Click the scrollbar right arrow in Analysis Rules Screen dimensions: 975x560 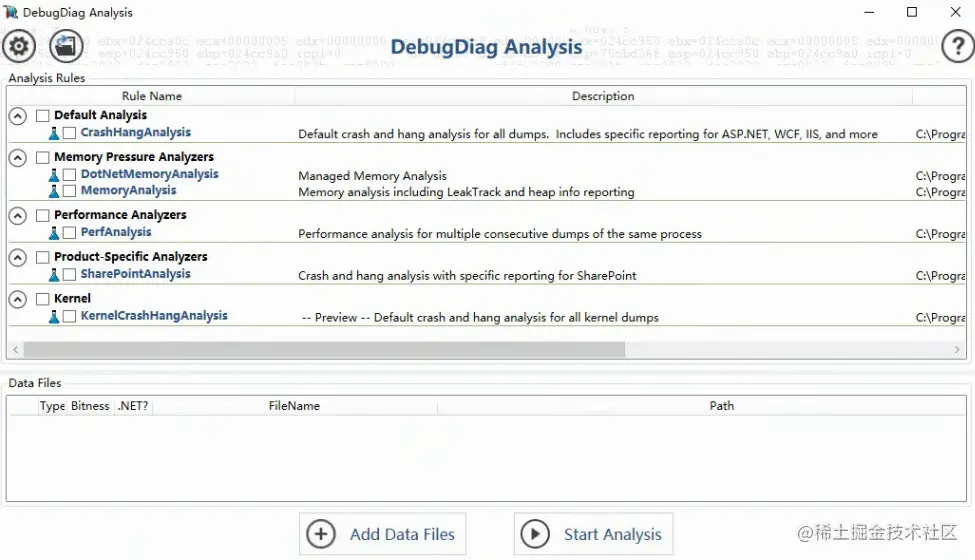[957, 350]
